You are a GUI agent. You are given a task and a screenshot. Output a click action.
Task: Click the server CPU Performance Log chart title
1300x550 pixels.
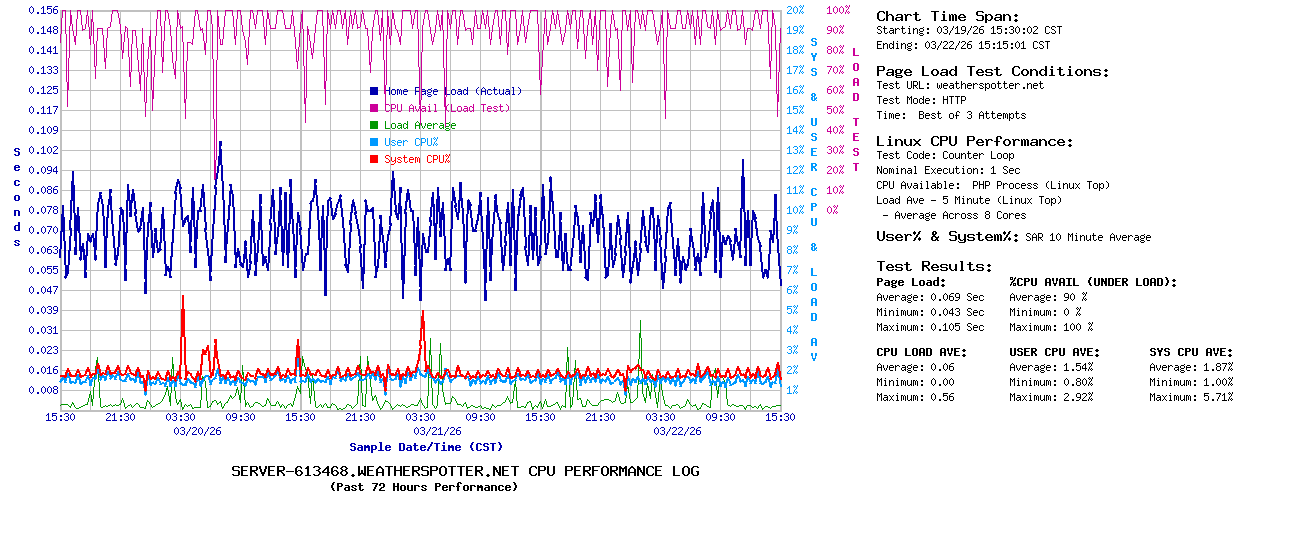(x=465, y=471)
